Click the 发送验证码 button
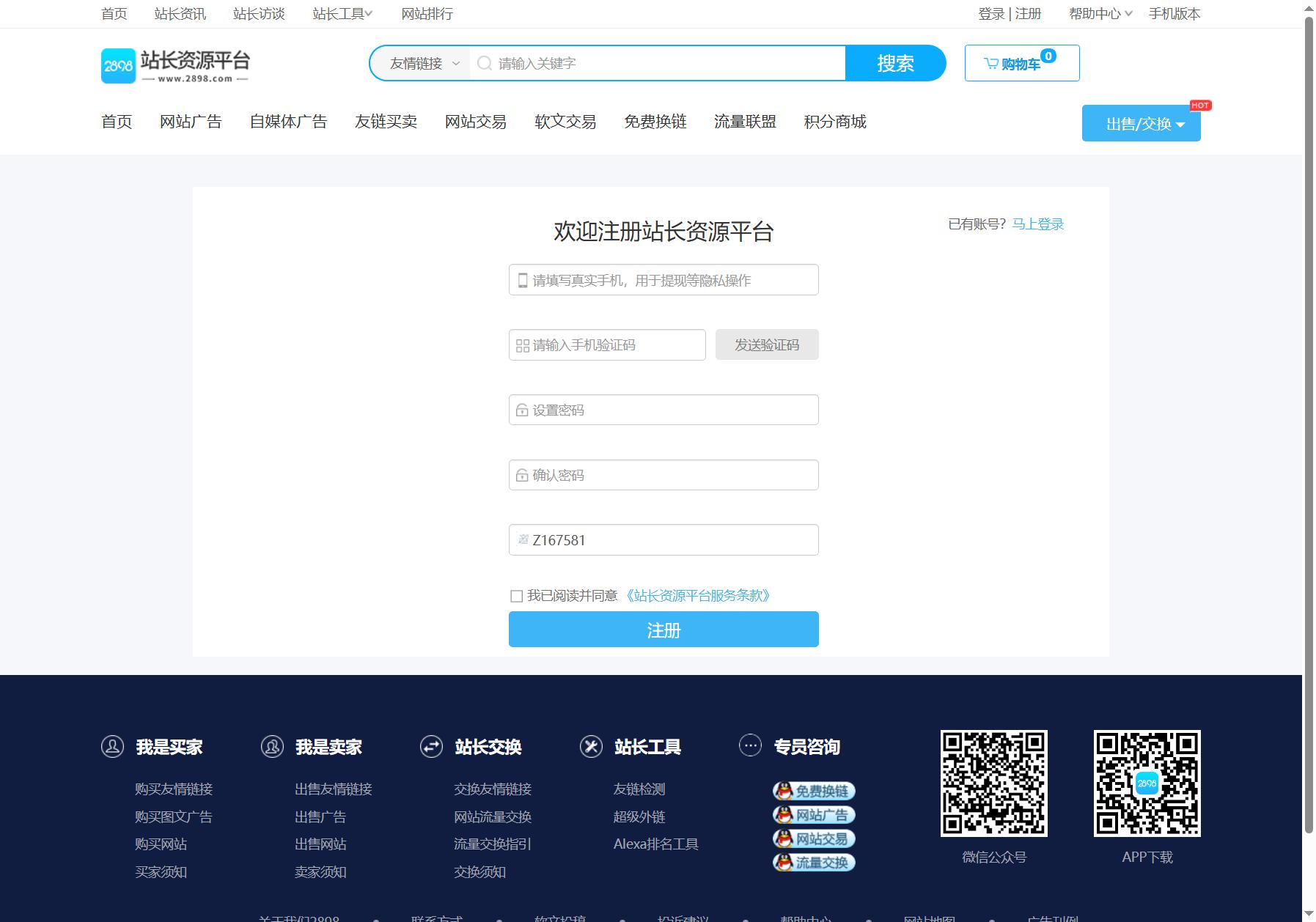The width and height of the screenshot is (1316, 922). [767, 344]
